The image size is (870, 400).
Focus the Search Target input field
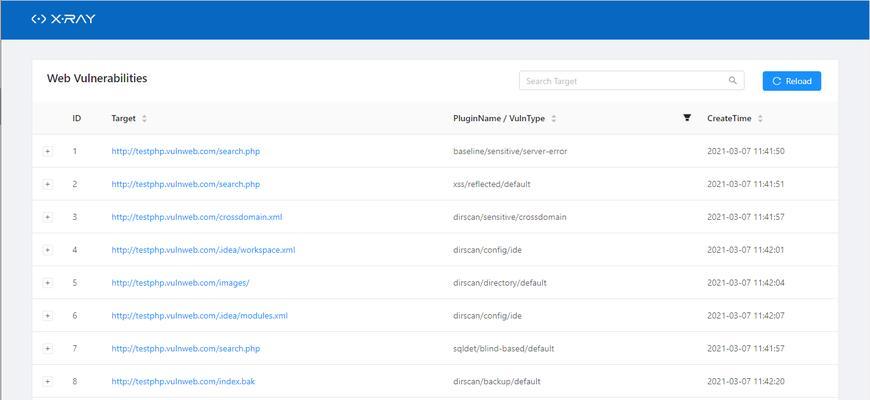click(631, 81)
